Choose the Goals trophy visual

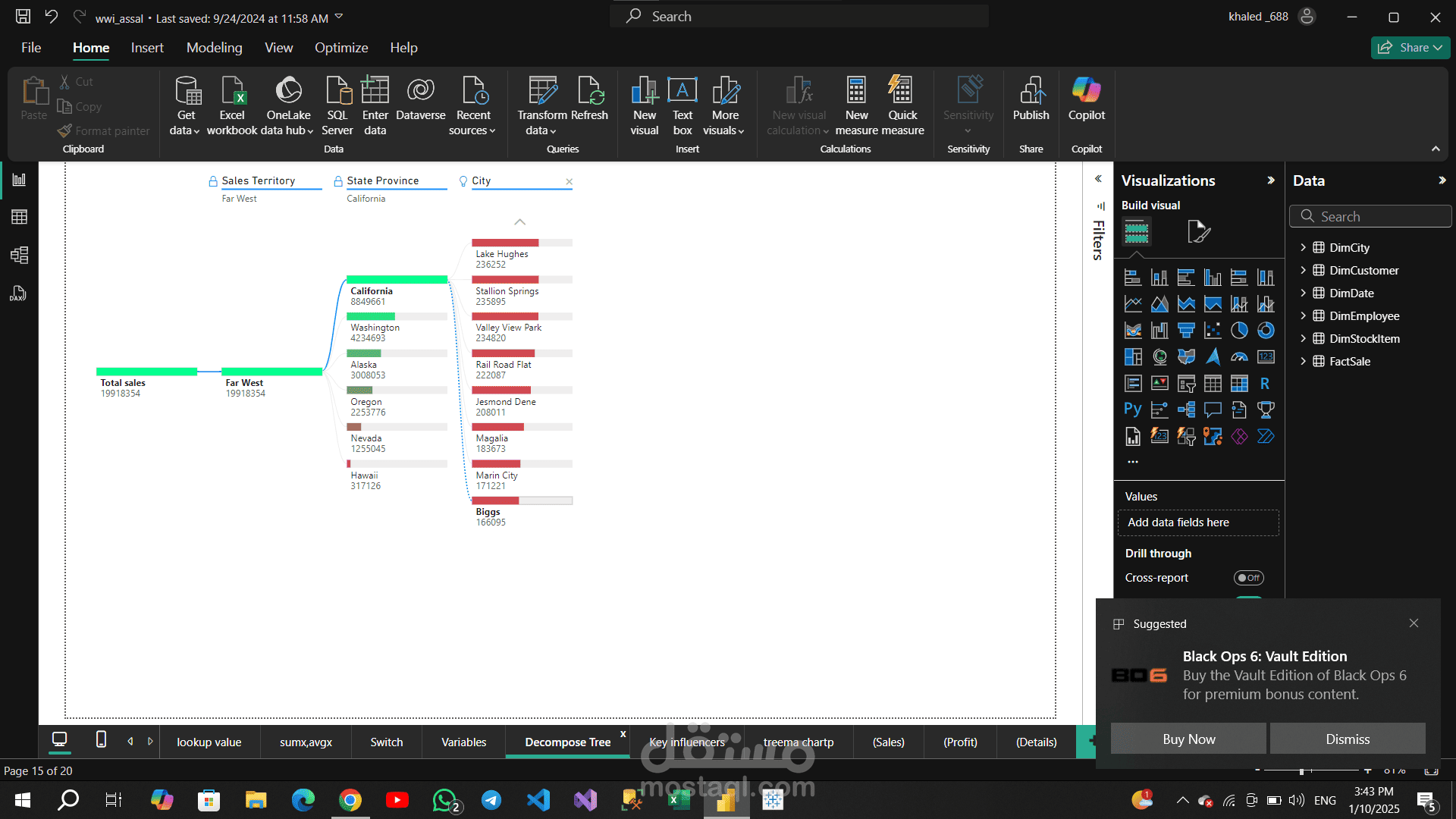point(1266,410)
